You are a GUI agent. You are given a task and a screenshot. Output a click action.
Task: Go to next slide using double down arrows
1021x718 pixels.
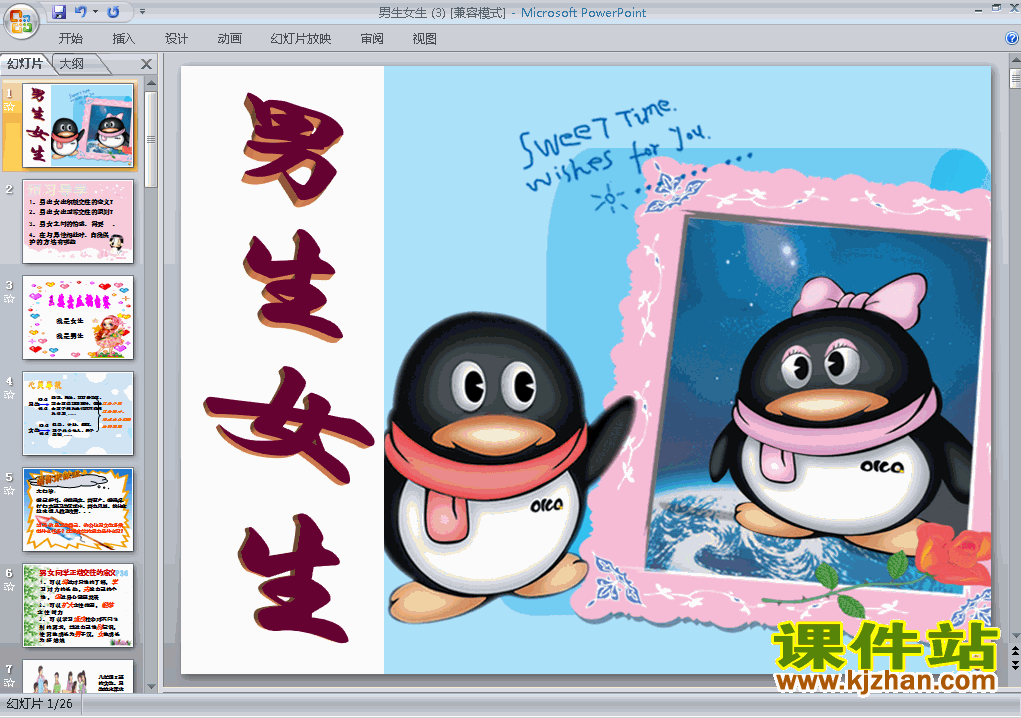tap(1015, 664)
